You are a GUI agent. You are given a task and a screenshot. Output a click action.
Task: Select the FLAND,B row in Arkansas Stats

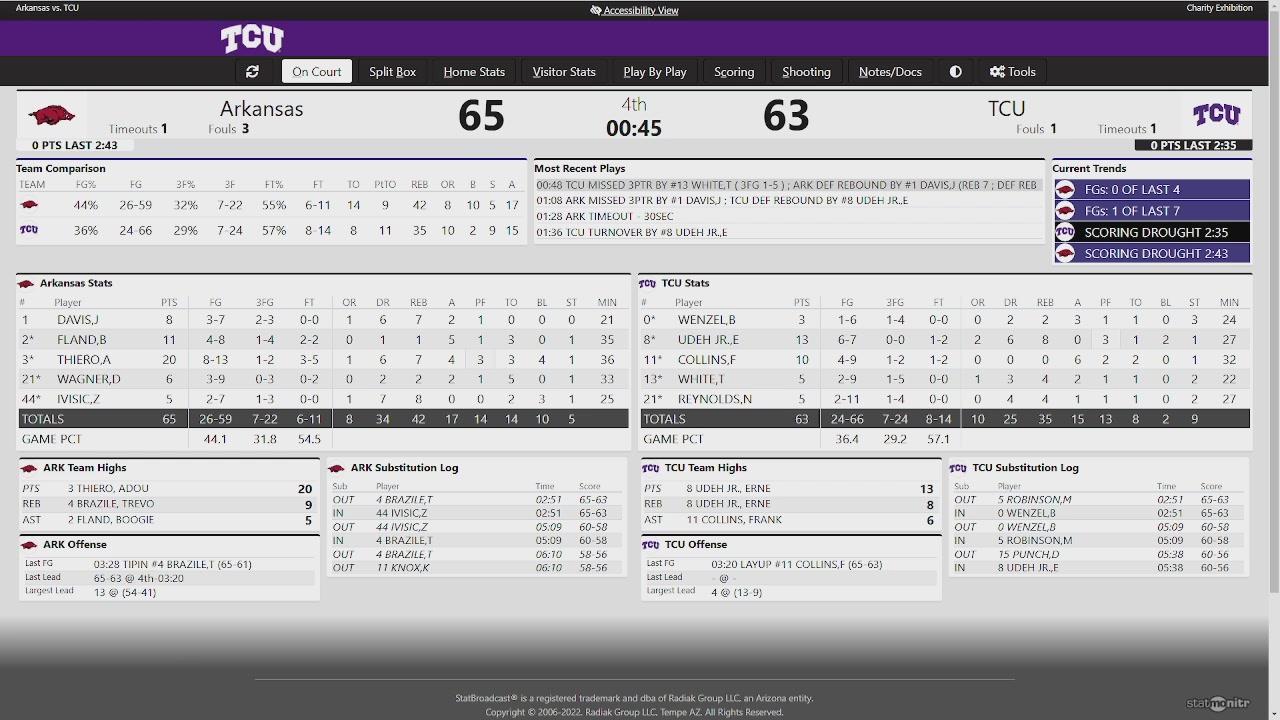click(324, 340)
